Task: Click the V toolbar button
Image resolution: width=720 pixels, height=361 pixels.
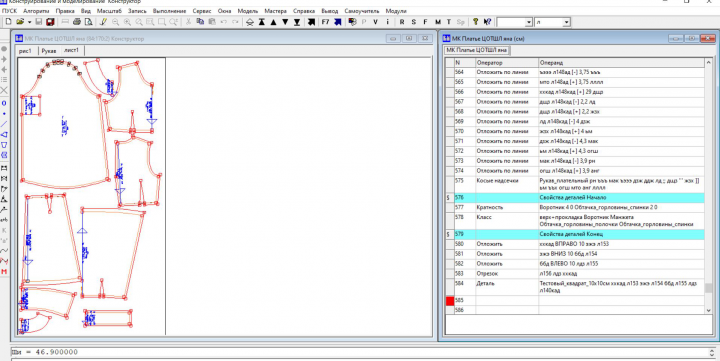Action: 375,22
